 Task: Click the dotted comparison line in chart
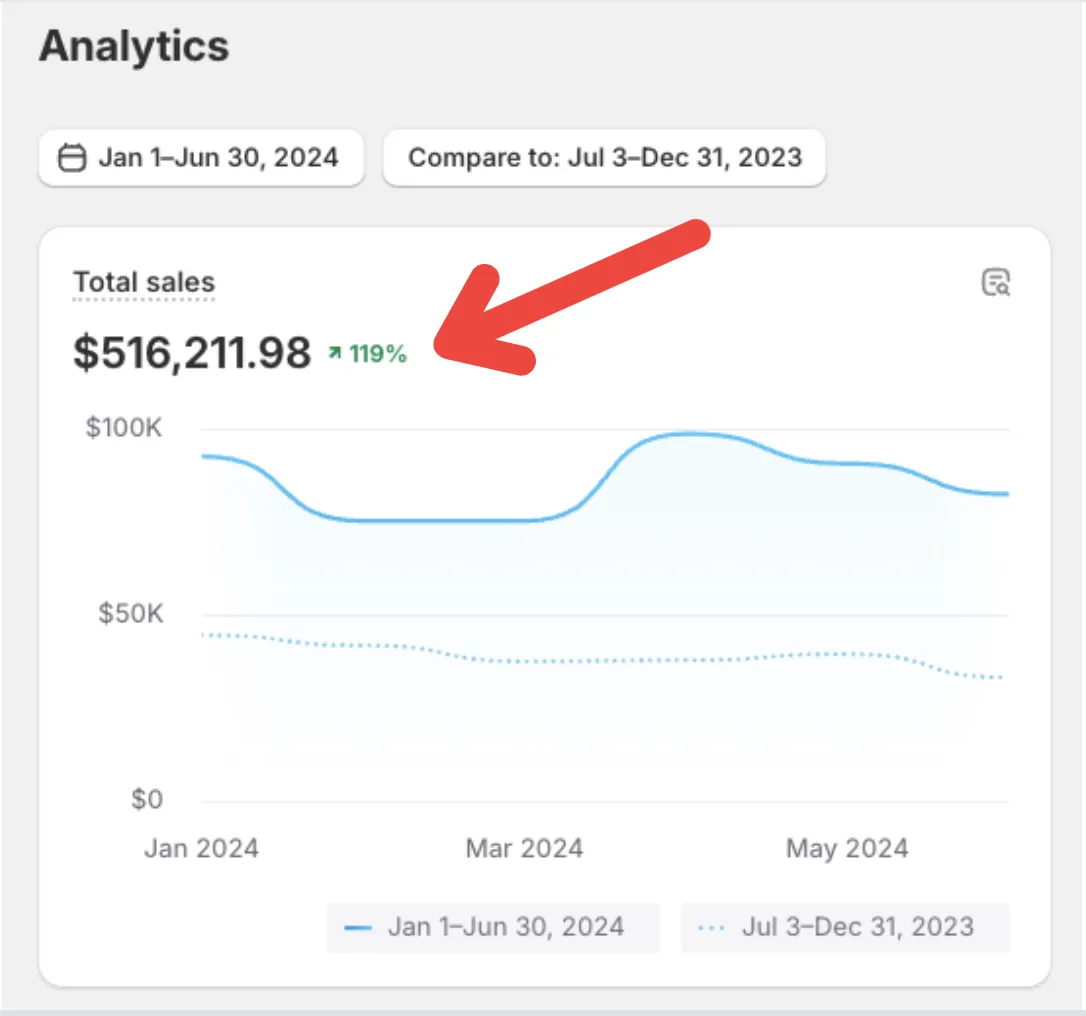pyautogui.click(x=603, y=660)
